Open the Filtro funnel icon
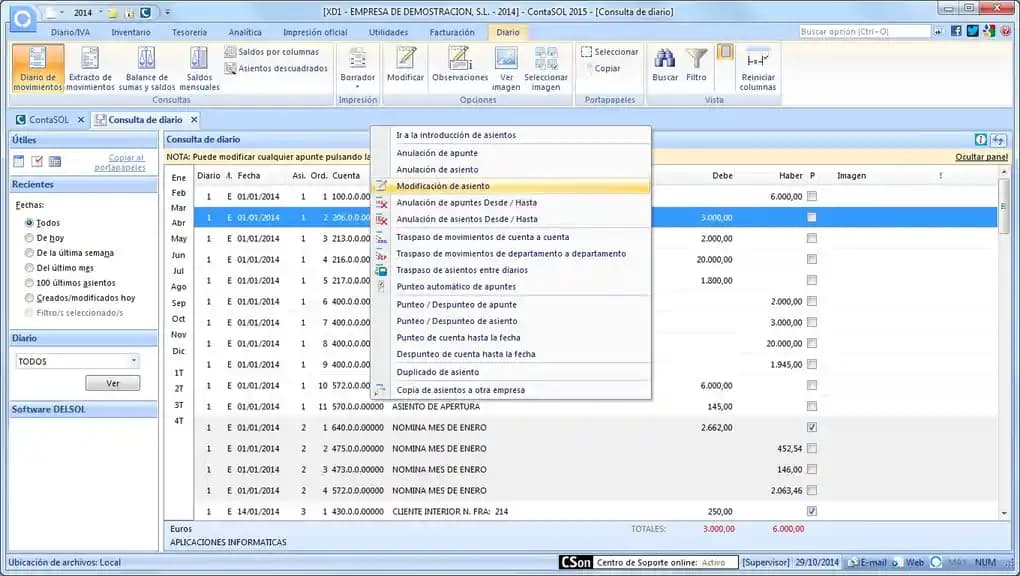Viewport: 1020px width, 576px height. (696, 58)
